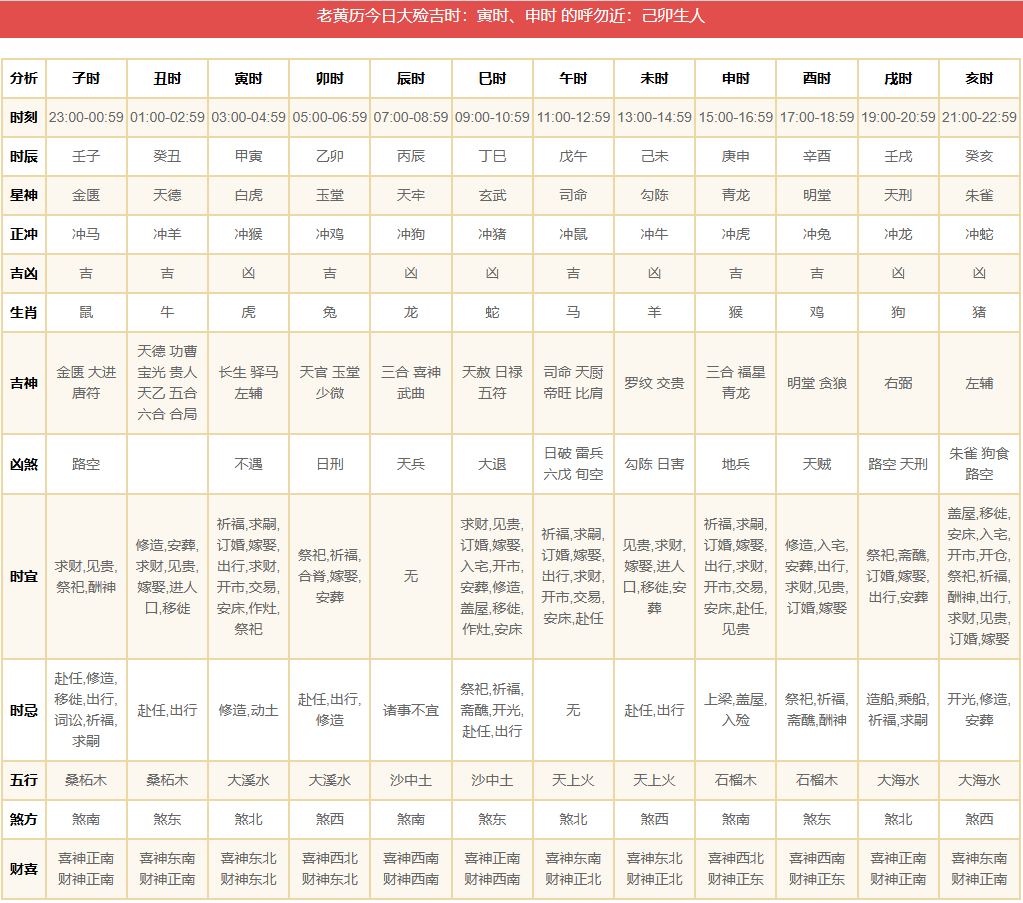Click the 时忌 row label
This screenshot has height=903, width=1023.
coord(23,710)
